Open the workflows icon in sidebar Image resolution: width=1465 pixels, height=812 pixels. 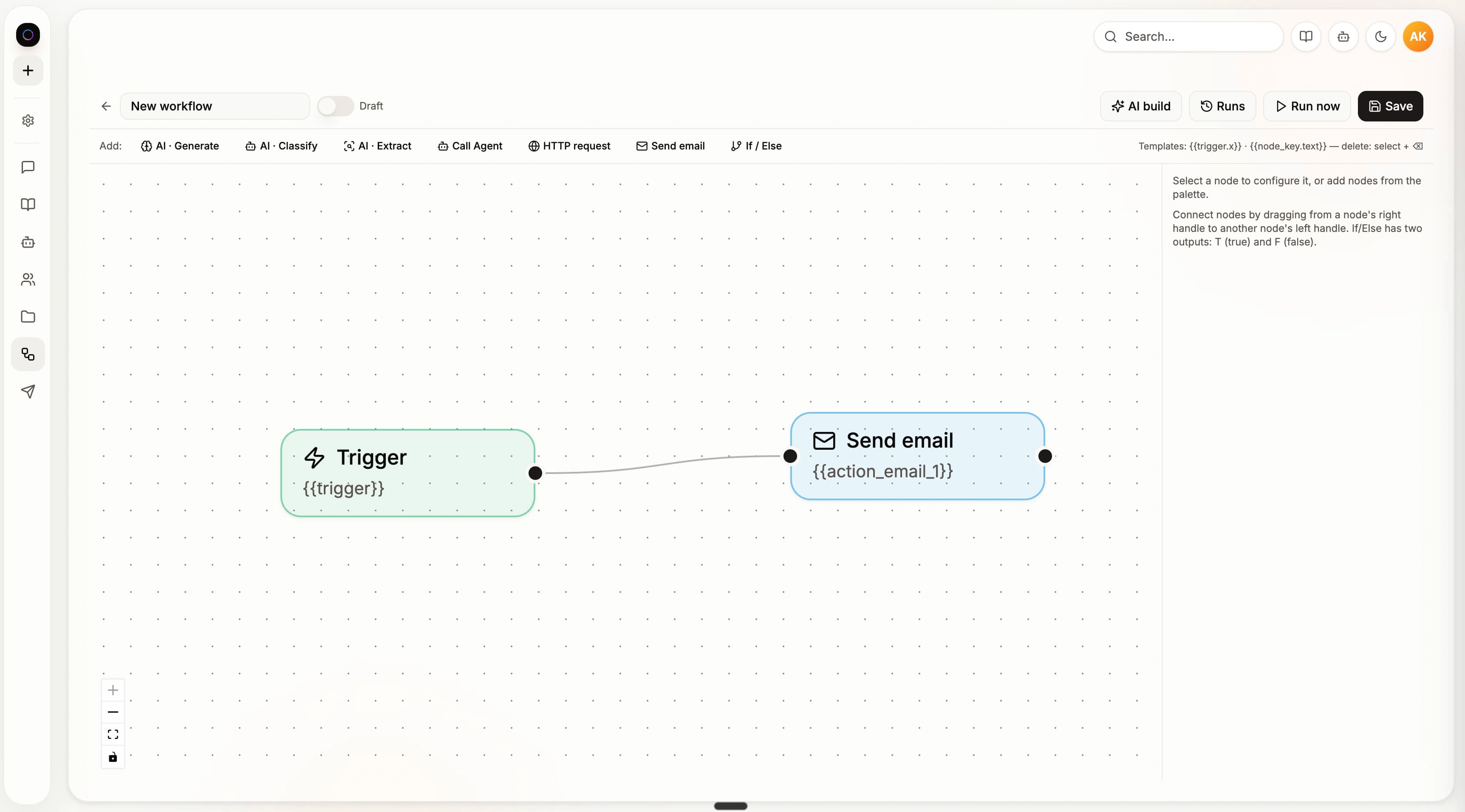coord(28,354)
